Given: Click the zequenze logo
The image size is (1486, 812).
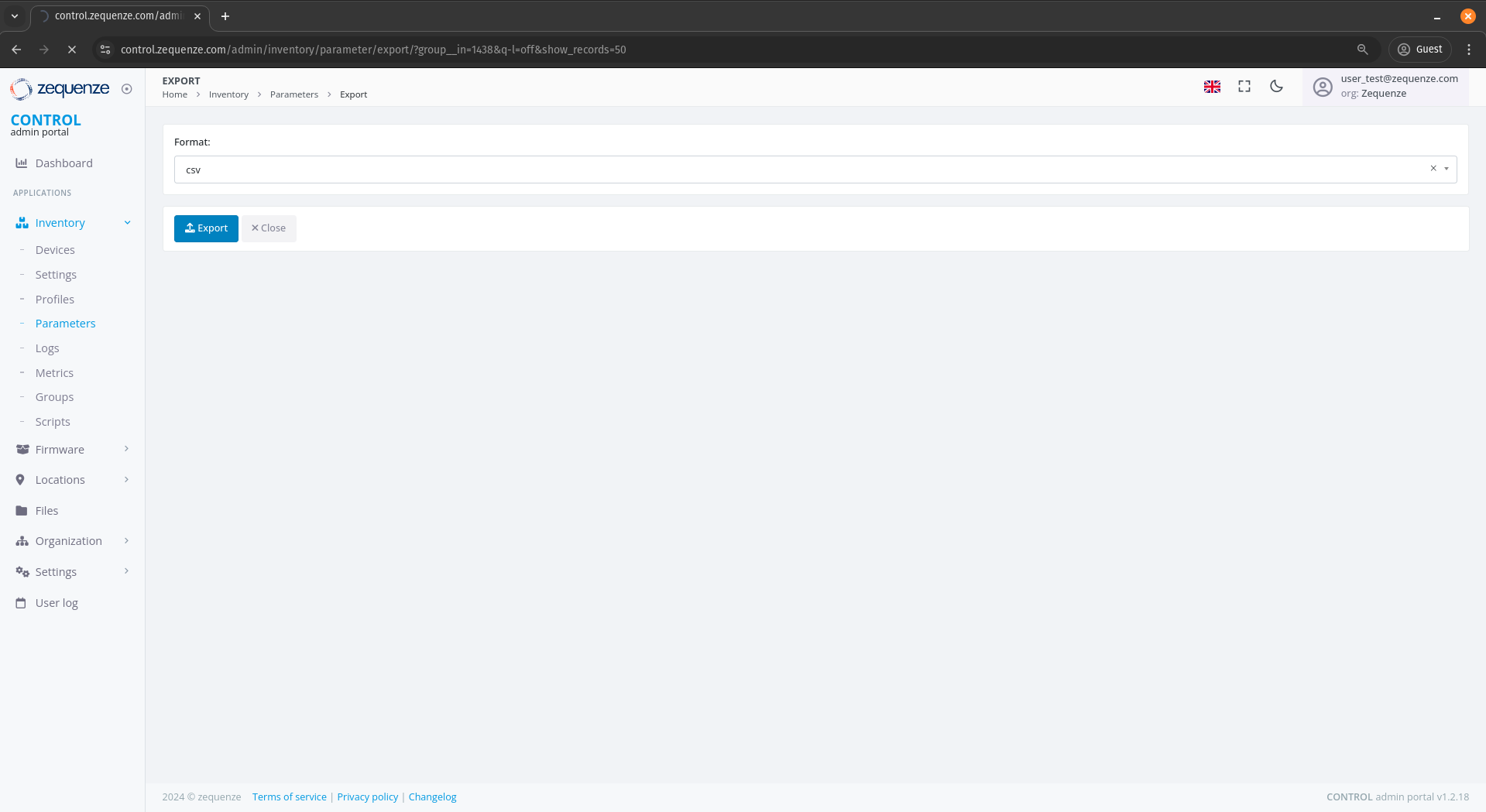Looking at the screenshot, I should pyautogui.click(x=60, y=89).
